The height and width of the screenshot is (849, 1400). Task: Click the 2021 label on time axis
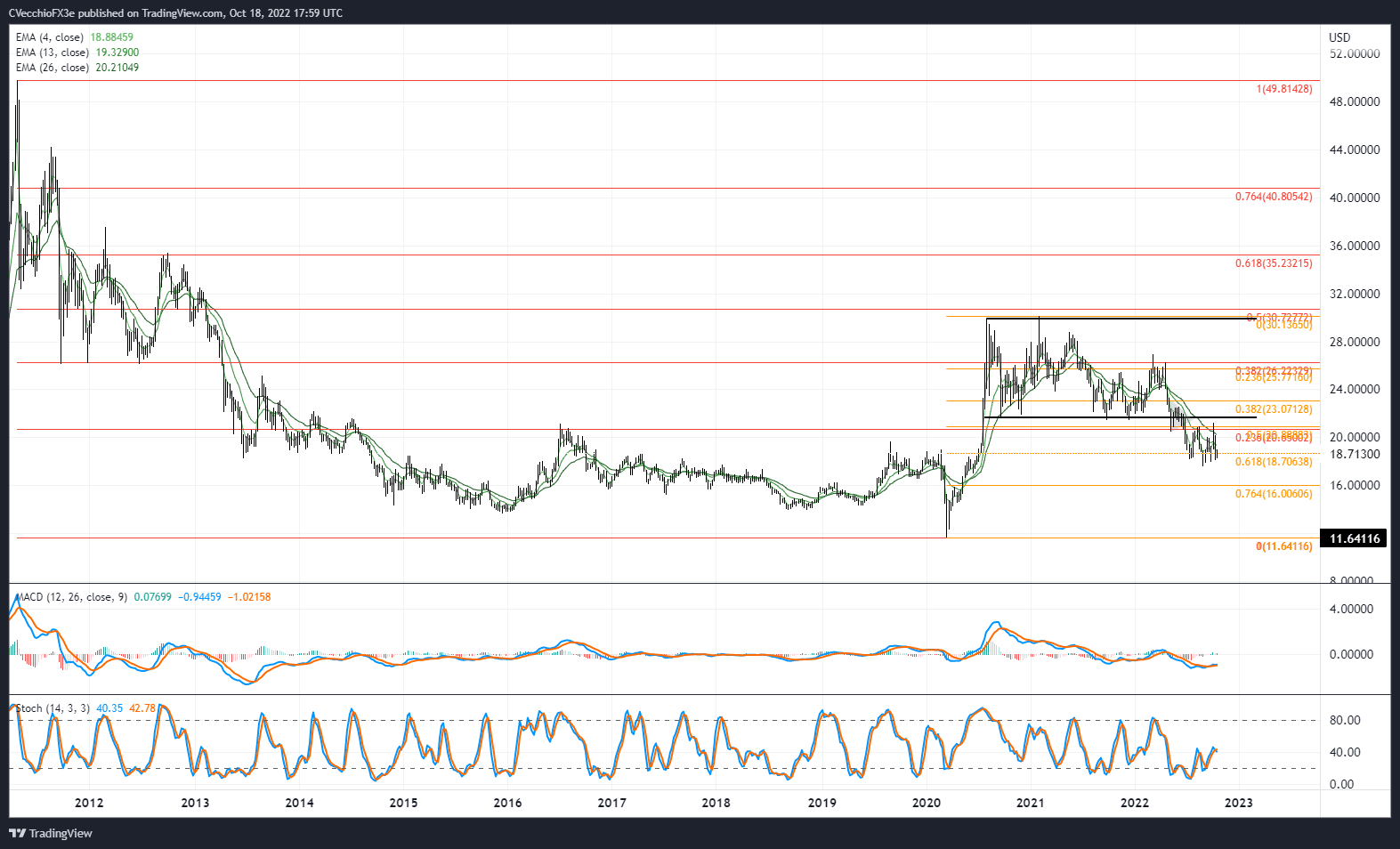(1030, 803)
